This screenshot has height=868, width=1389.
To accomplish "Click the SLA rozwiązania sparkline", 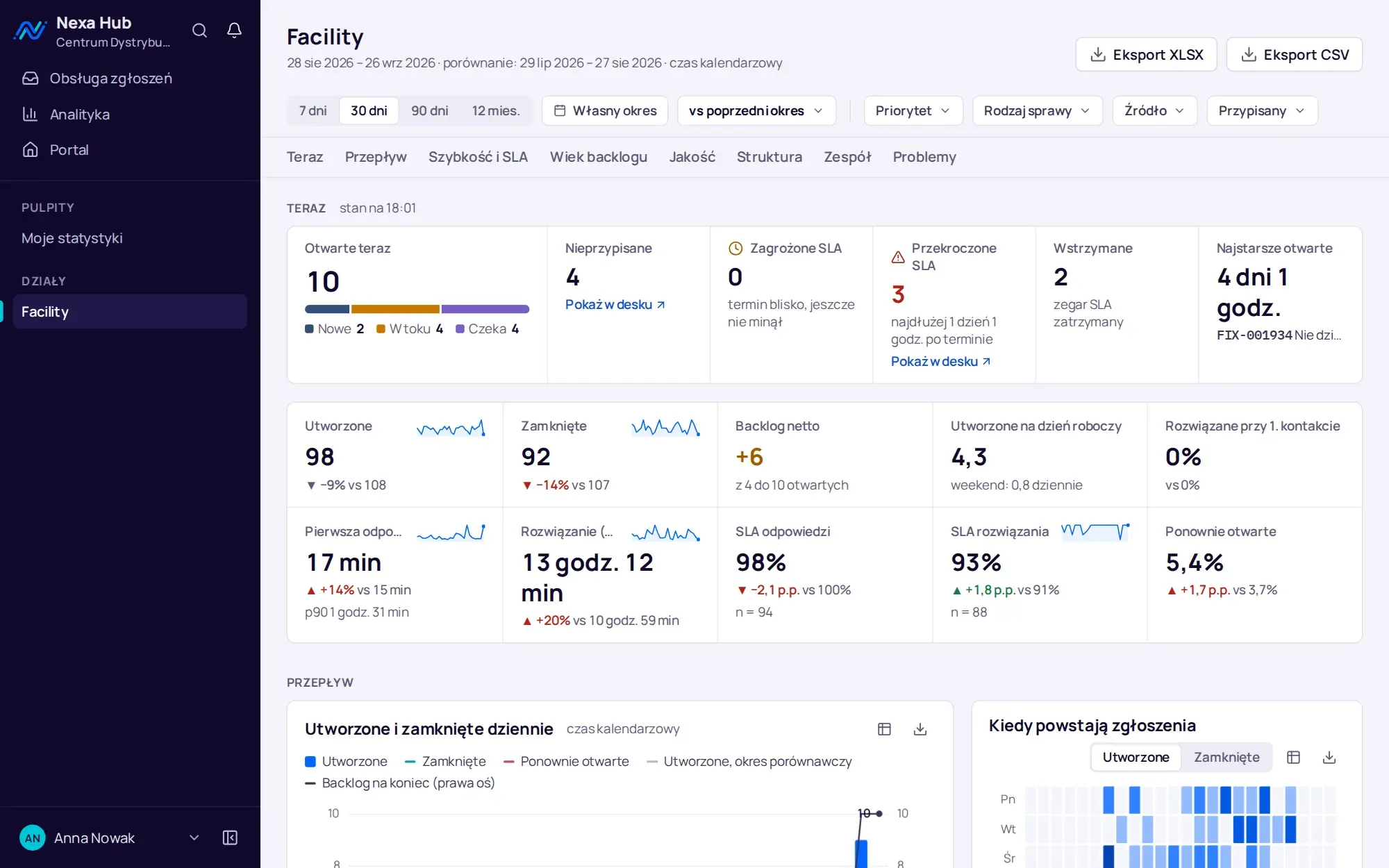I will point(1095,532).
